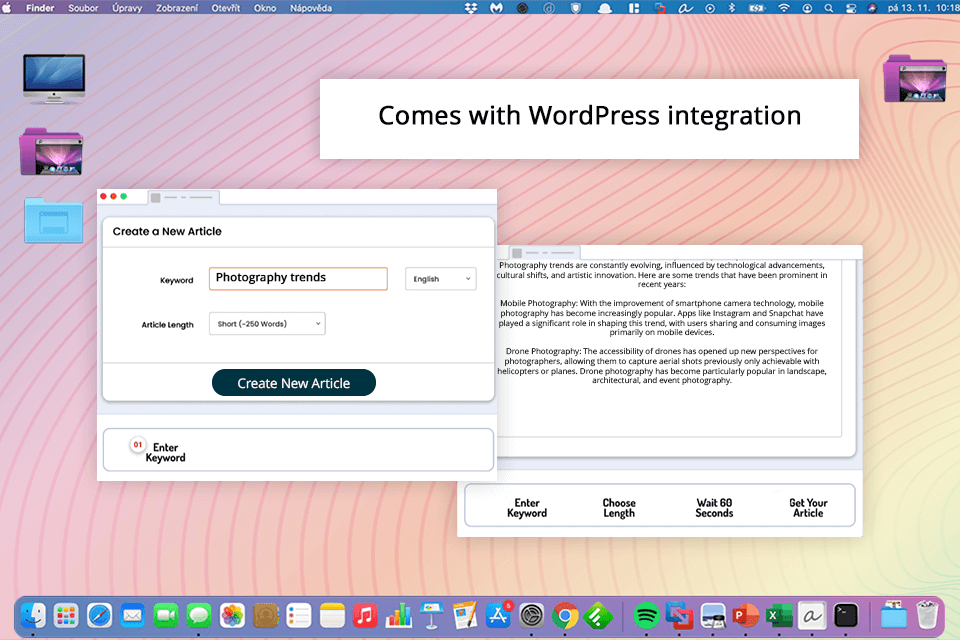Open Wi-Fi menu in menu bar
The width and height of the screenshot is (960, 640).
coord(784,8)
